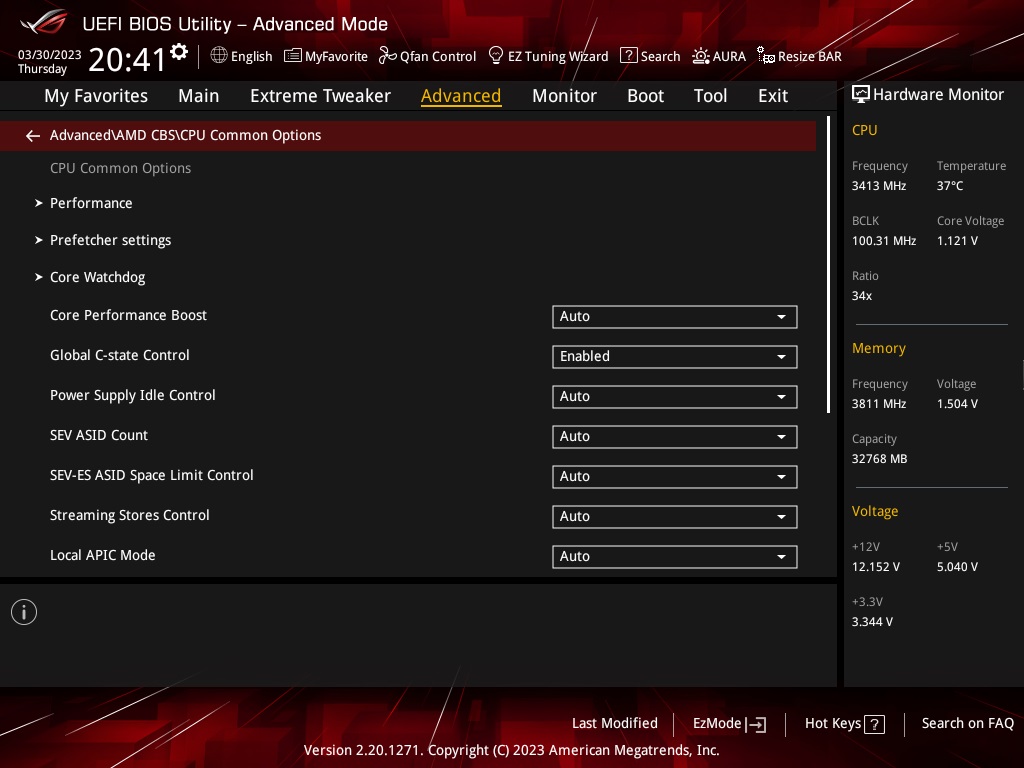This screenshot has height=768, width=1024.
Task: Click CPU temperature value 37°C
Action: pyautogui.click(x=950, y=186)
